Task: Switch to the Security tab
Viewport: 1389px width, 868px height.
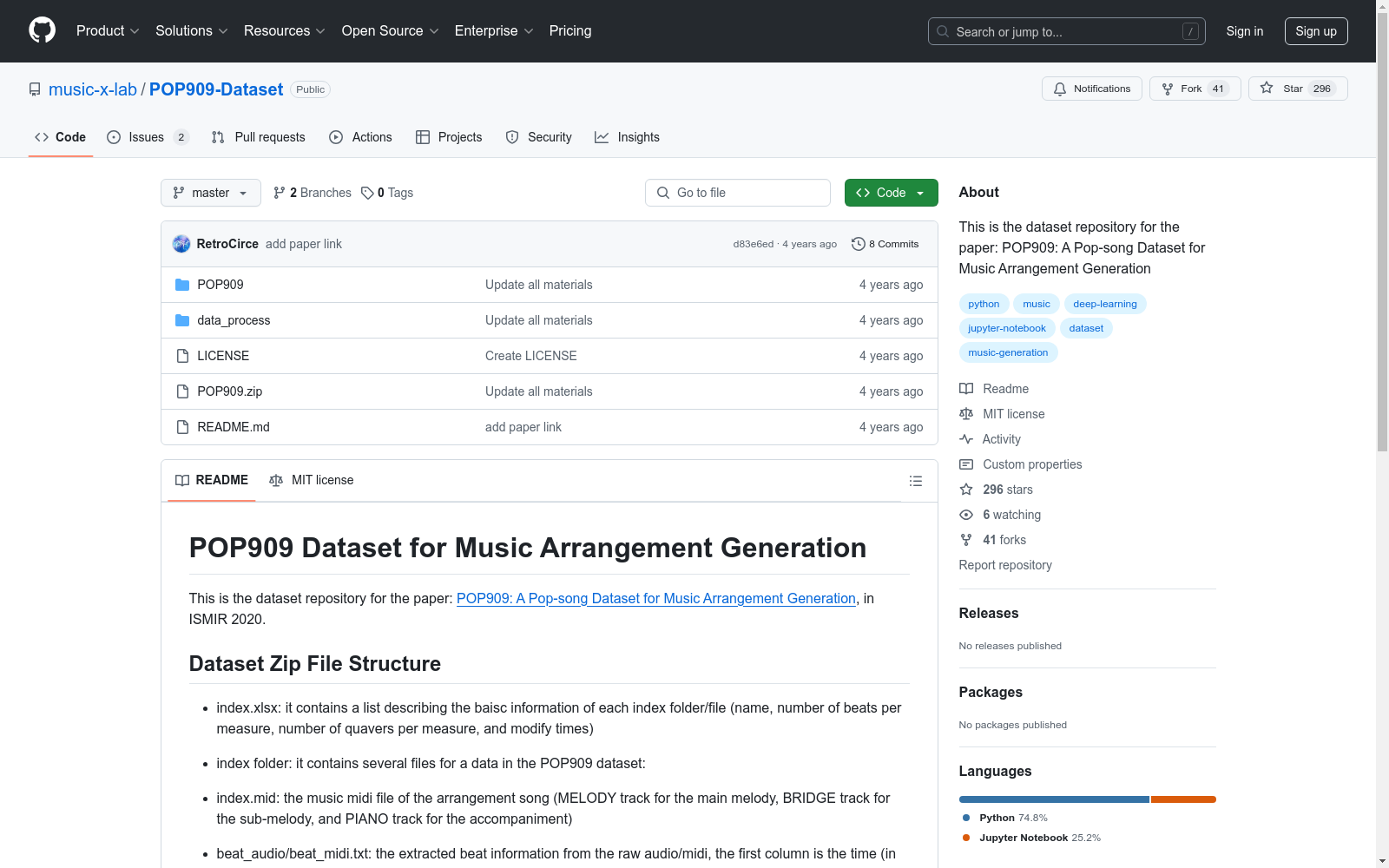Action: pyautogui.click(x=538, y=137)
